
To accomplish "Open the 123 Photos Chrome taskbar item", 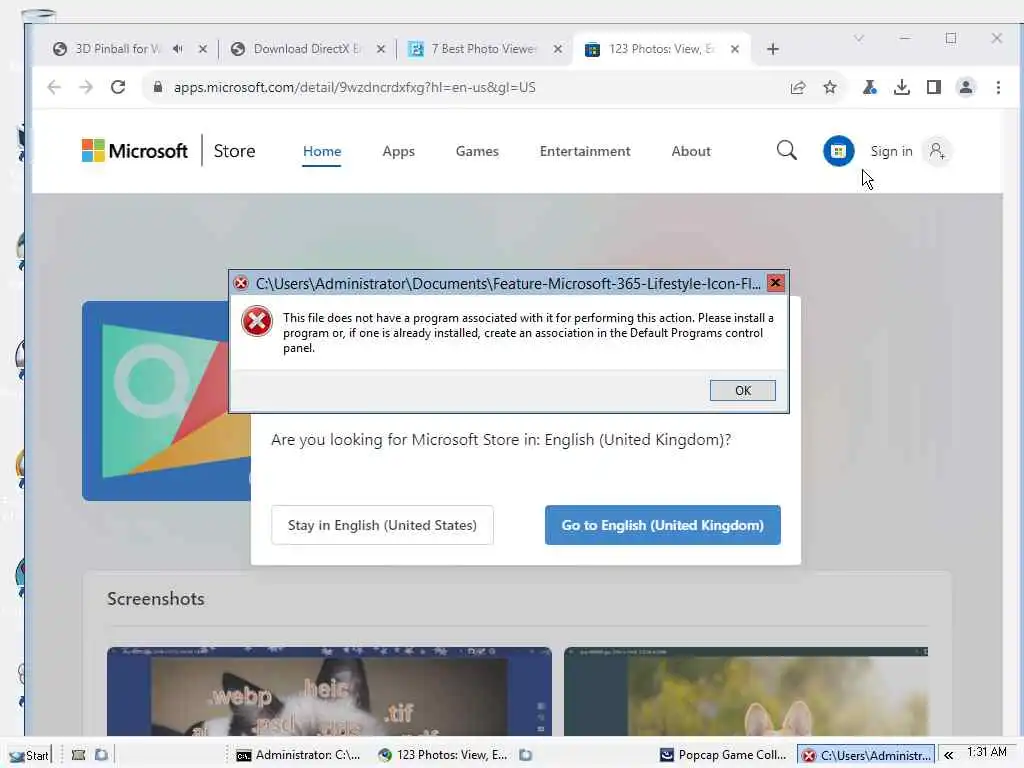I will click(443, 755).
